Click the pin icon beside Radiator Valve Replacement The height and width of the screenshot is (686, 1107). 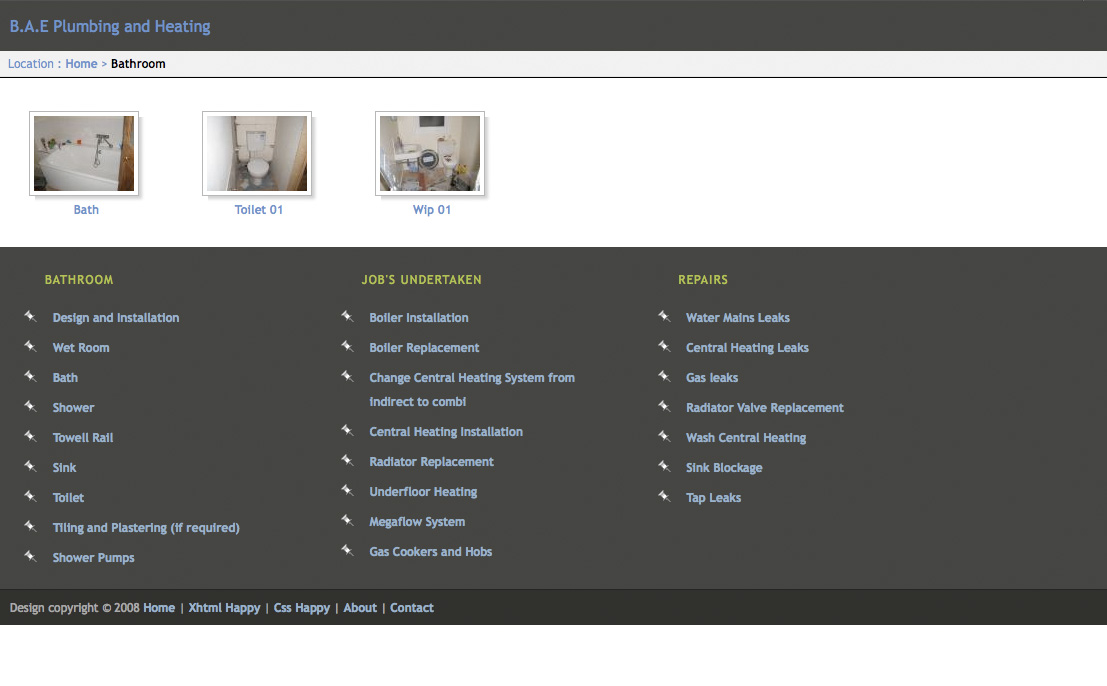[664, 406]
